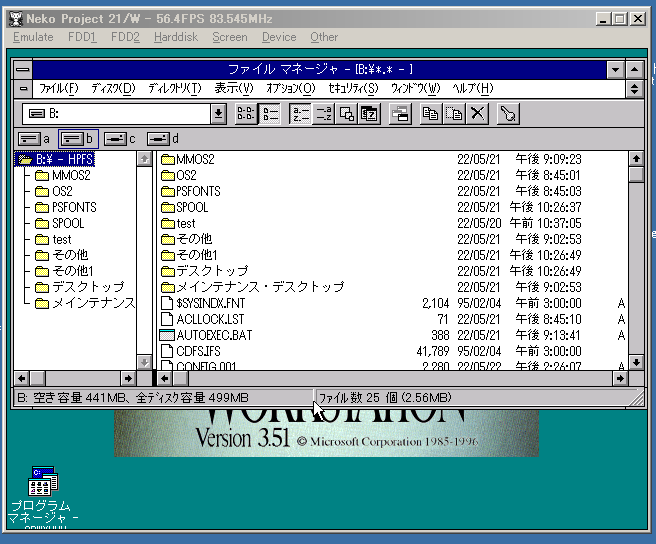Click SPOOL folder icon in file list
The height and width of the screenshot is (544, 656).
(x=168, y=207)
